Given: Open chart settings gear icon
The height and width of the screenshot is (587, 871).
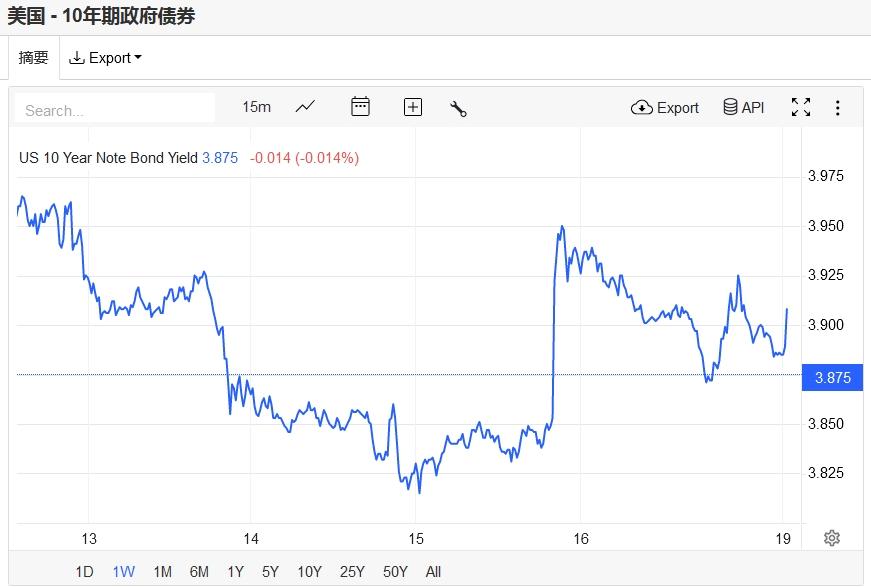Looking at the screenshot, I should pos(832,538).
